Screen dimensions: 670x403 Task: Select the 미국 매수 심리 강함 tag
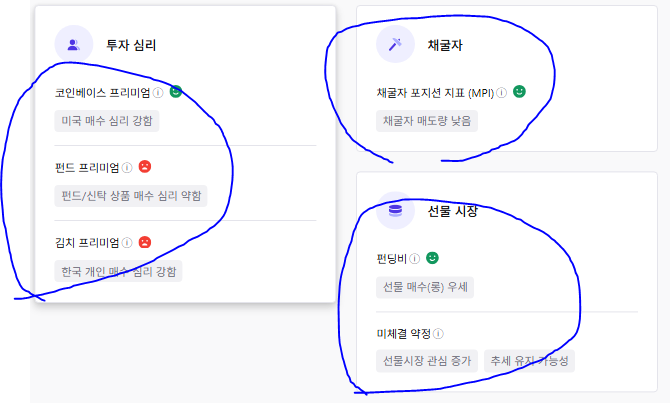point(107,121)
